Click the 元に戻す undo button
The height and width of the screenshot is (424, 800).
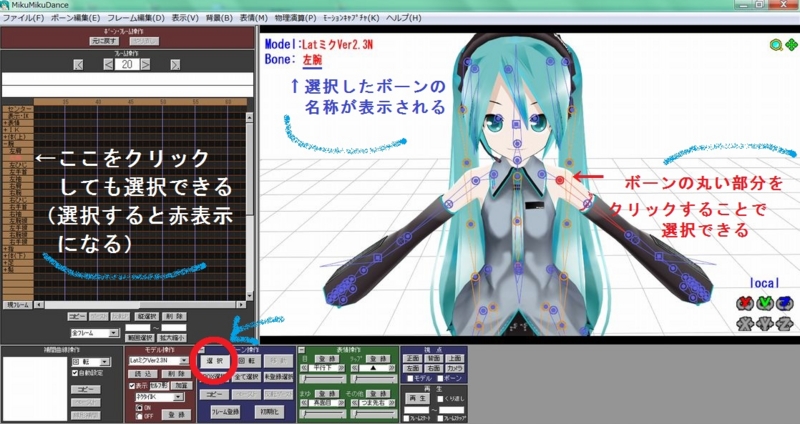point(104,41)
